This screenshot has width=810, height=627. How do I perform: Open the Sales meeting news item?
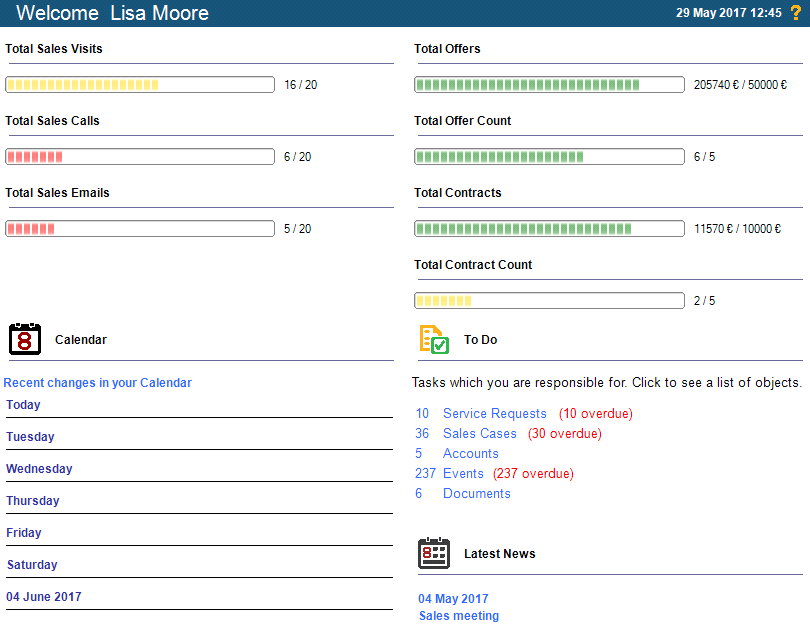[x=459, y=616]
